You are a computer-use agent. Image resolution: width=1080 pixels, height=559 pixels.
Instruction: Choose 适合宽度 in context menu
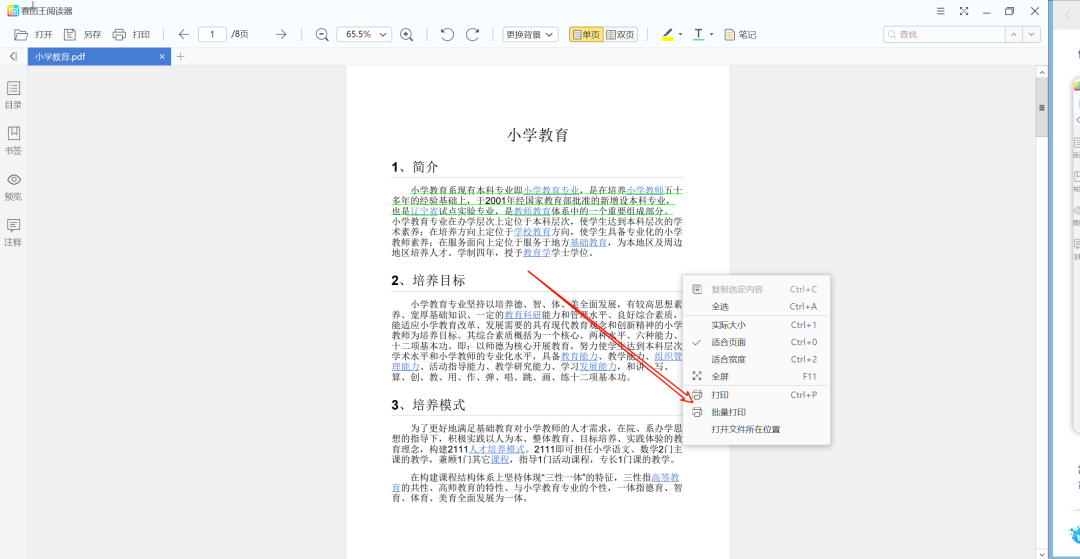756,359
